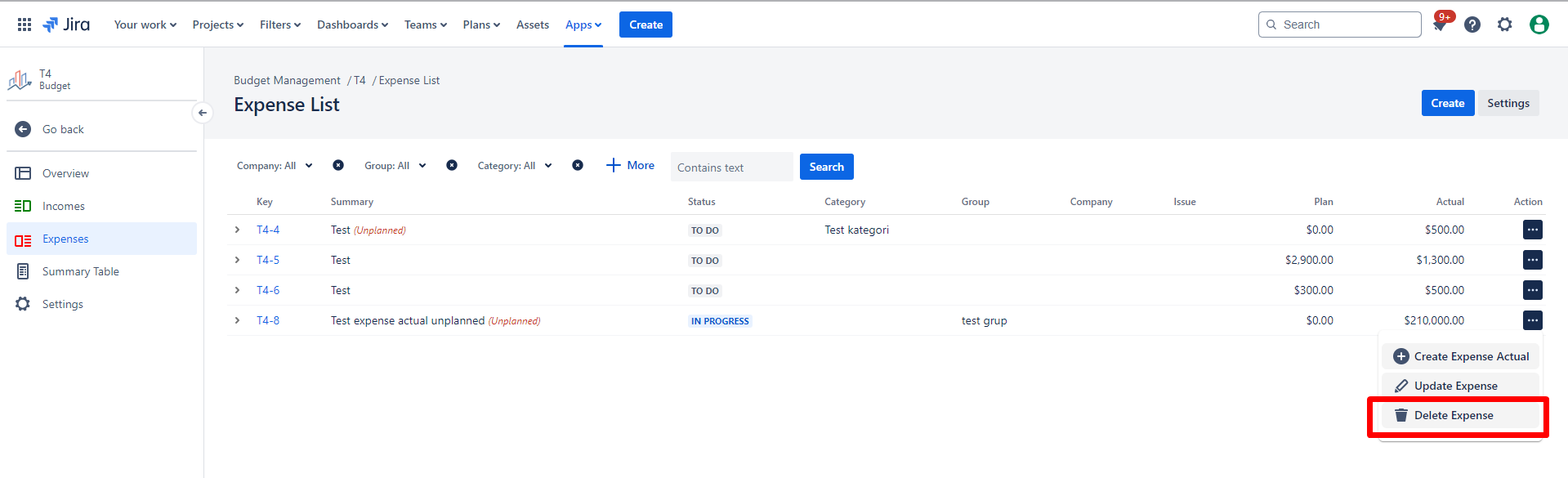1568x478 pixels.
Task: Open the Apps menu
Action: click(583, 25)
